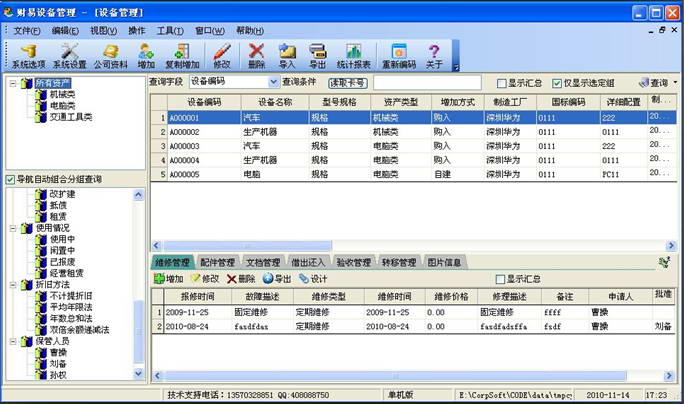Sort by the 设备名称 column header
The image size is (684, 404).
pos(275,102)
